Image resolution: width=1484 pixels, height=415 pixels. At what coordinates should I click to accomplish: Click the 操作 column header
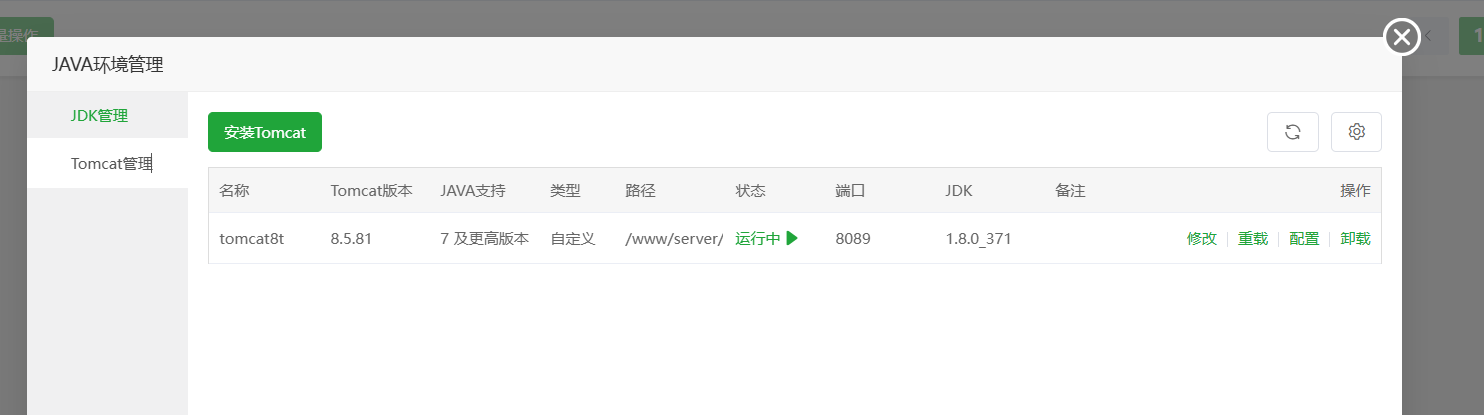1355,190
